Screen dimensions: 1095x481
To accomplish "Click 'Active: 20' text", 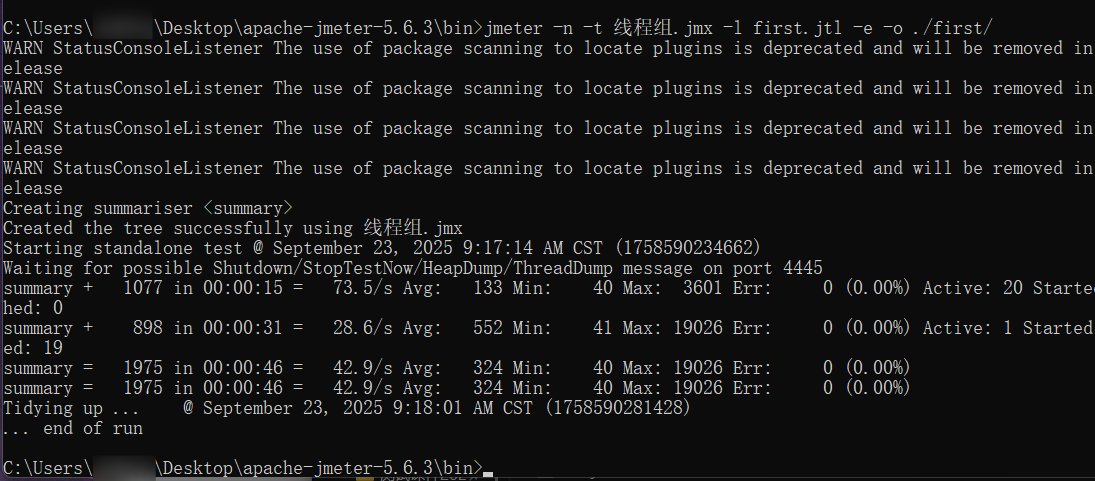I will coord(973,288).
